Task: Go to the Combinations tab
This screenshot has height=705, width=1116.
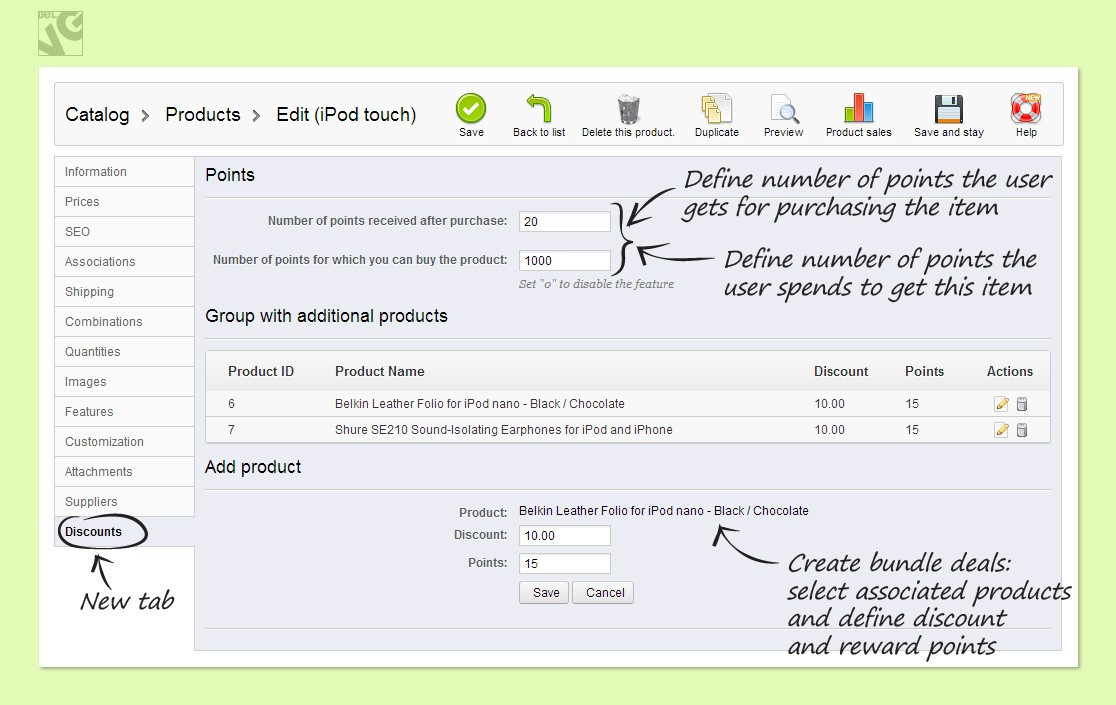Action: pos(104,322)
